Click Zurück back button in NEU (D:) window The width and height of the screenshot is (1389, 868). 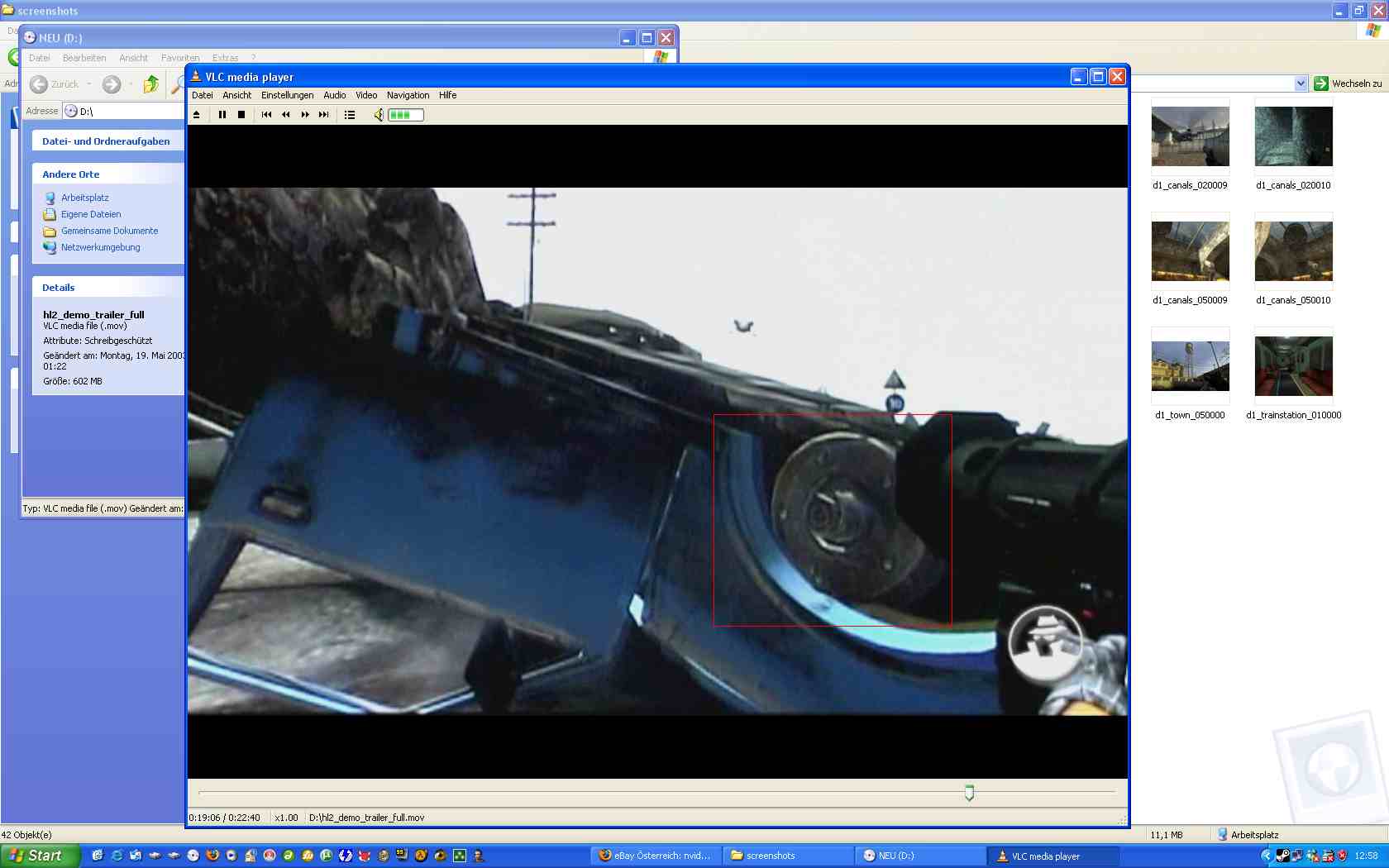[54, 84]
